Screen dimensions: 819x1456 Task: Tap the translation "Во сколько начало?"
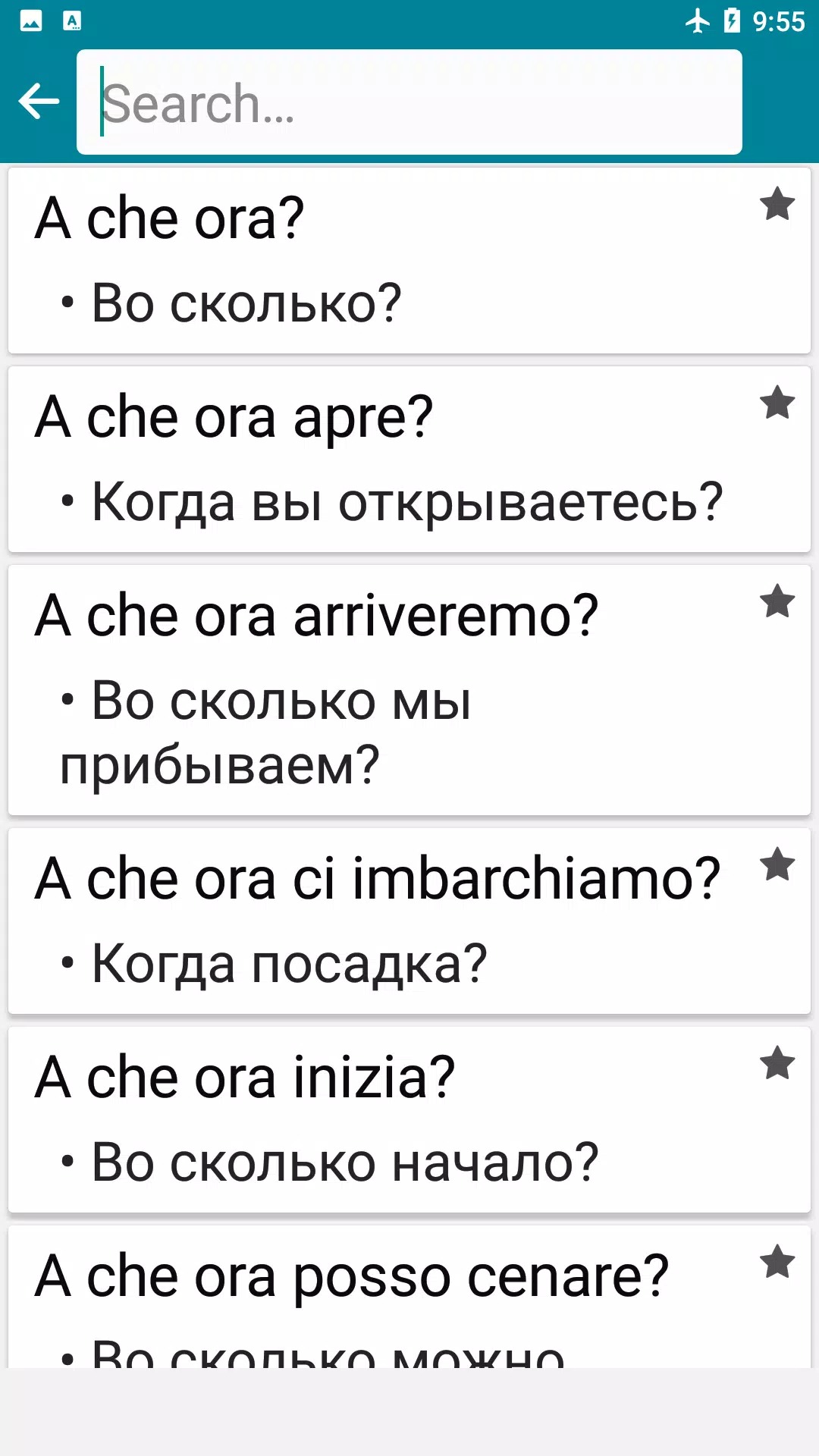coord(345,1163)
